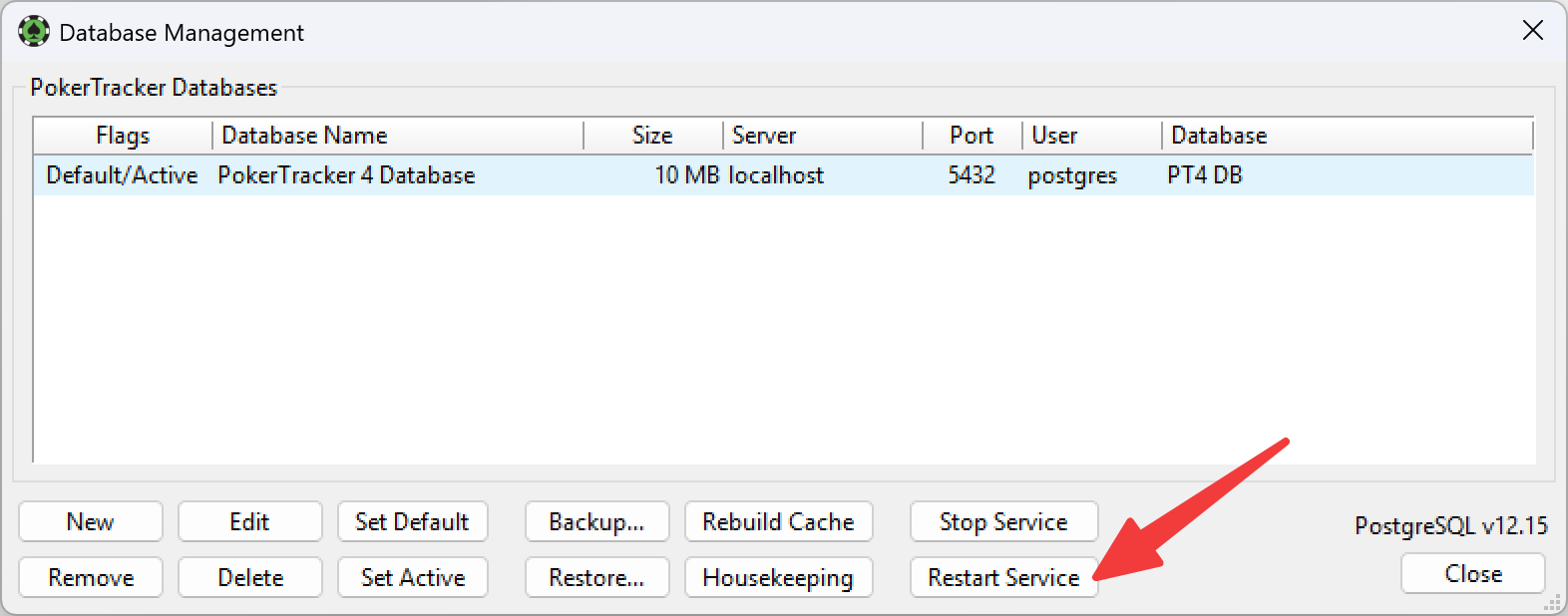
Task: Click the localhost server cell
Action: click(776, 175)
